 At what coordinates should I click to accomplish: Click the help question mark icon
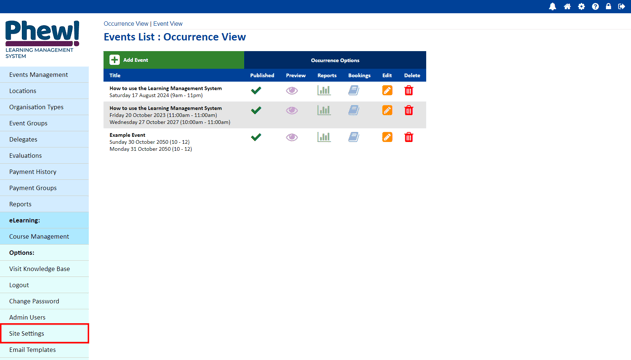[595, 6]
